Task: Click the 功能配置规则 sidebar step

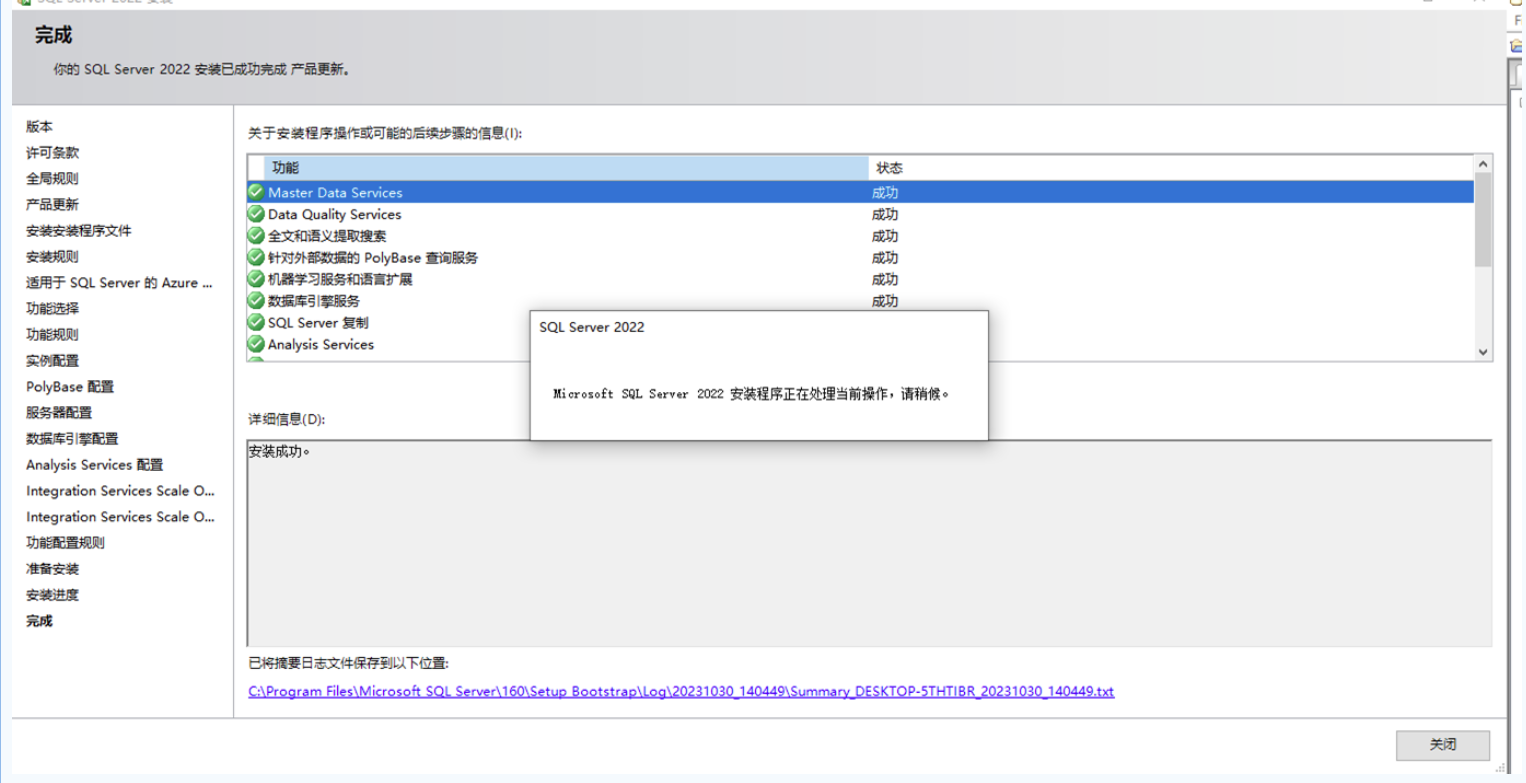Action: tap(66, 543)
